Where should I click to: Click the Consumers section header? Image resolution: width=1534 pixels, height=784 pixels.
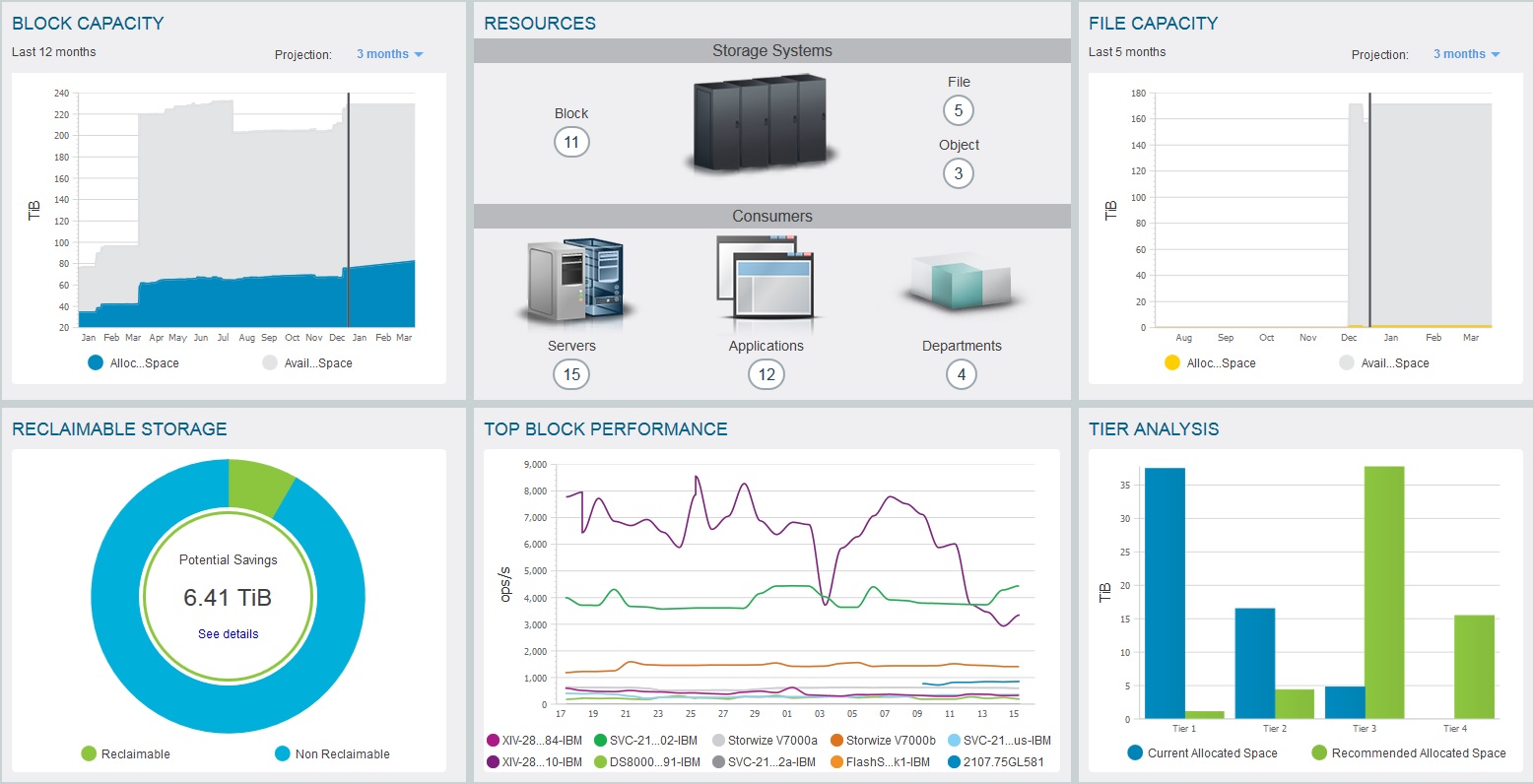coord(772,217)
